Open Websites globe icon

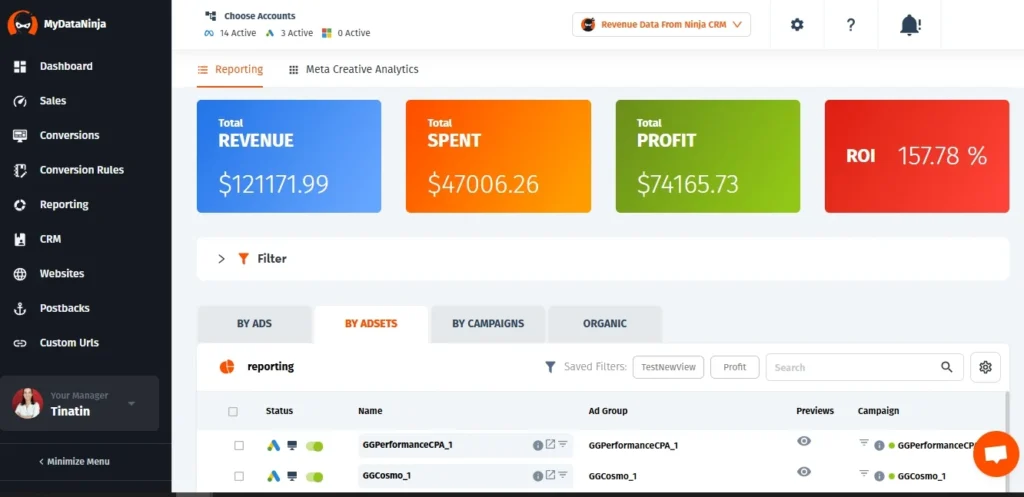20,274
